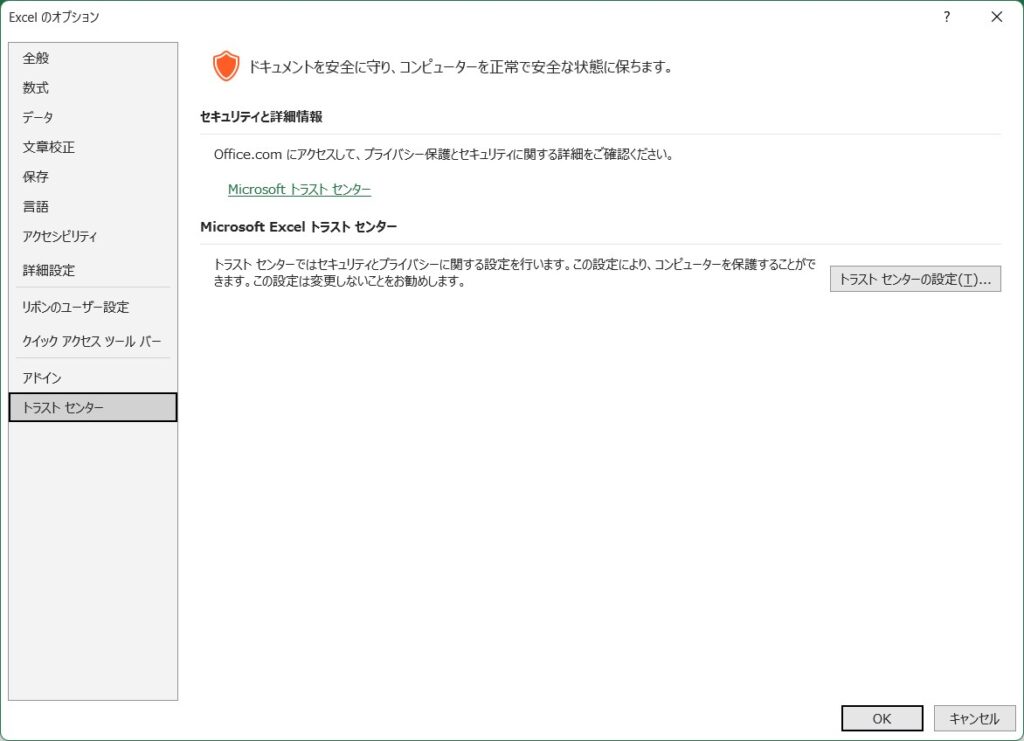Screen dimensions: 1024x741
Task: Click the orange security shield icon
Action: [226, 67]
